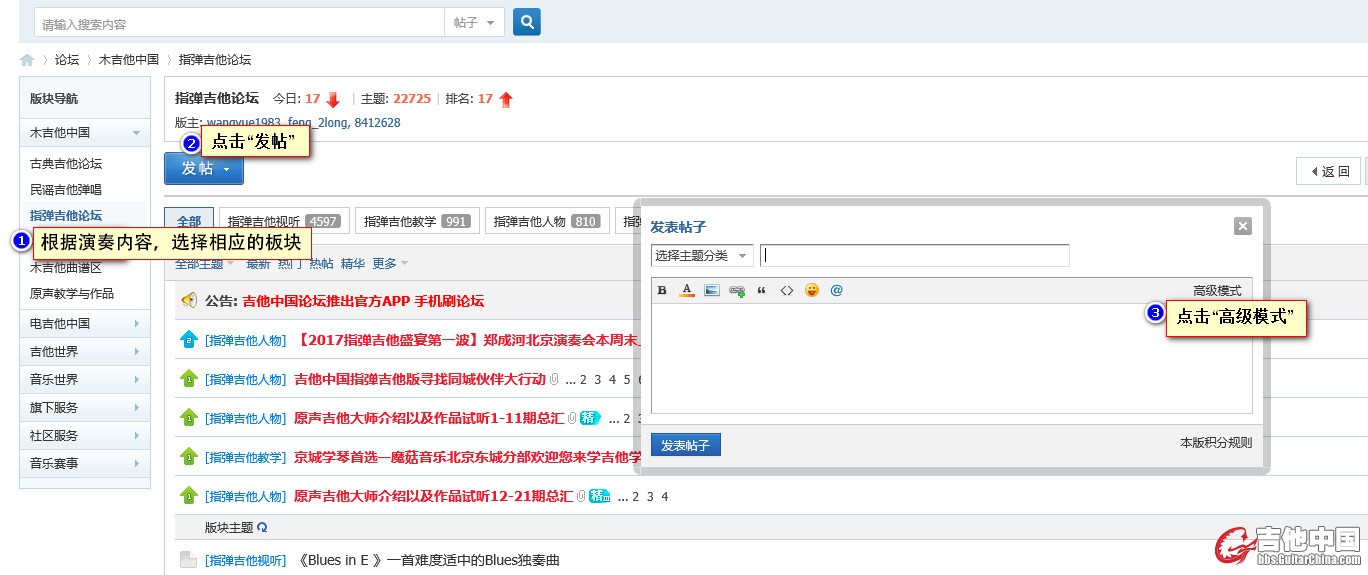
Task: Click the home icon in breadcrumb
Action: coord(27,60)
